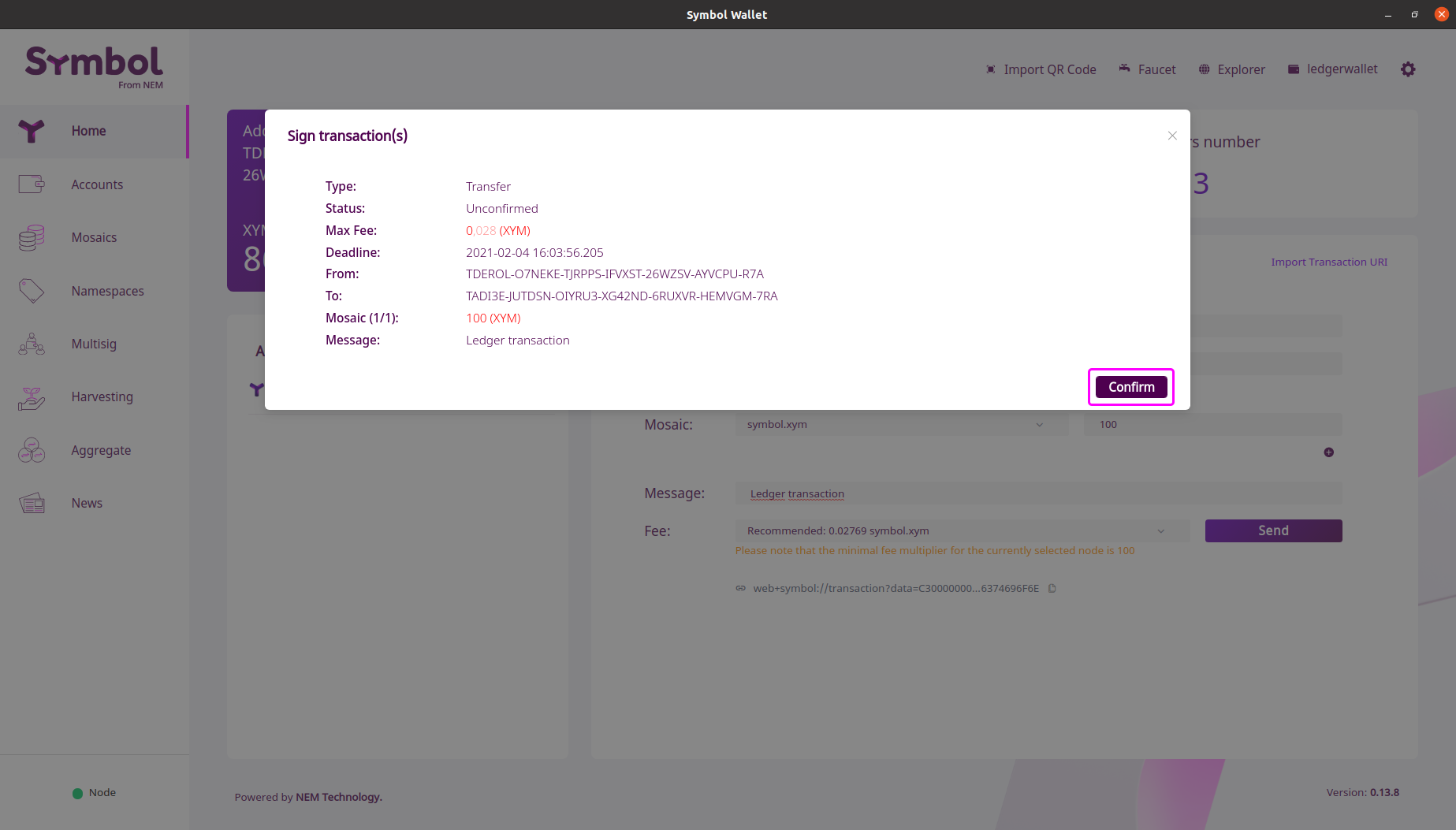Click the ledgerwallet profile icon
Image resolution: width=1456 pixels, height=830 pixels.
point(1294,69)
